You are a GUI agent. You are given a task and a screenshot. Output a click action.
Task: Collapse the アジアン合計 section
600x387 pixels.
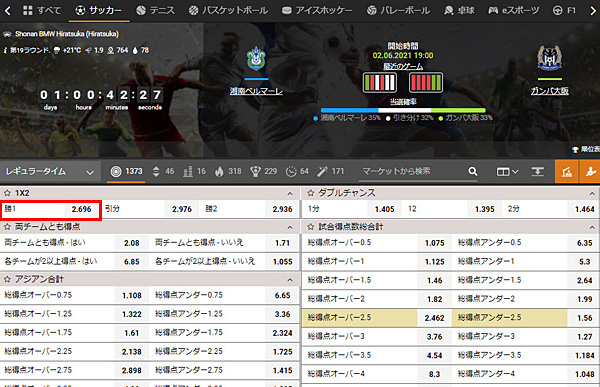click(x=290, y=280)
